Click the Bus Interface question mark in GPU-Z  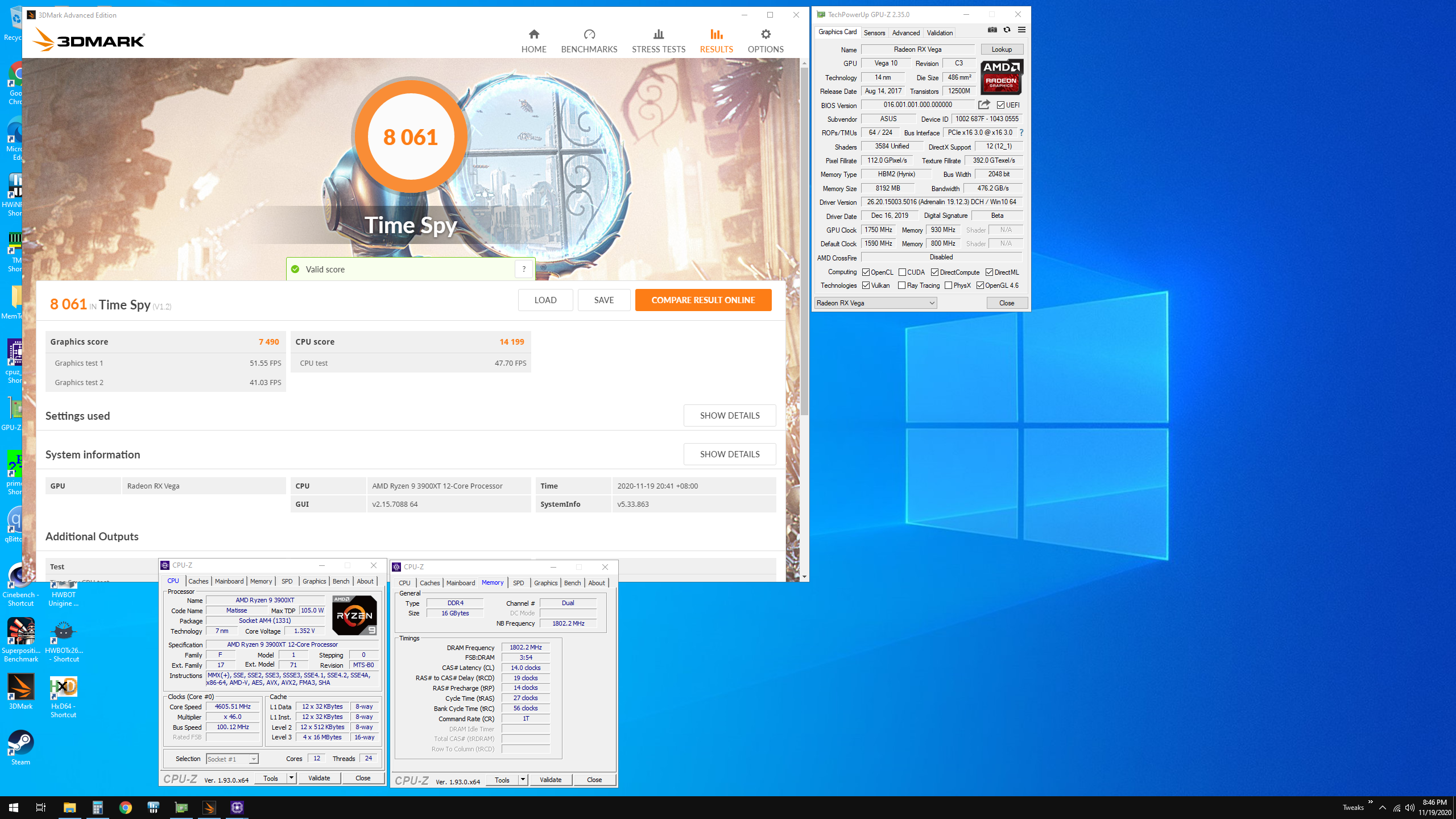point(1021,133)
